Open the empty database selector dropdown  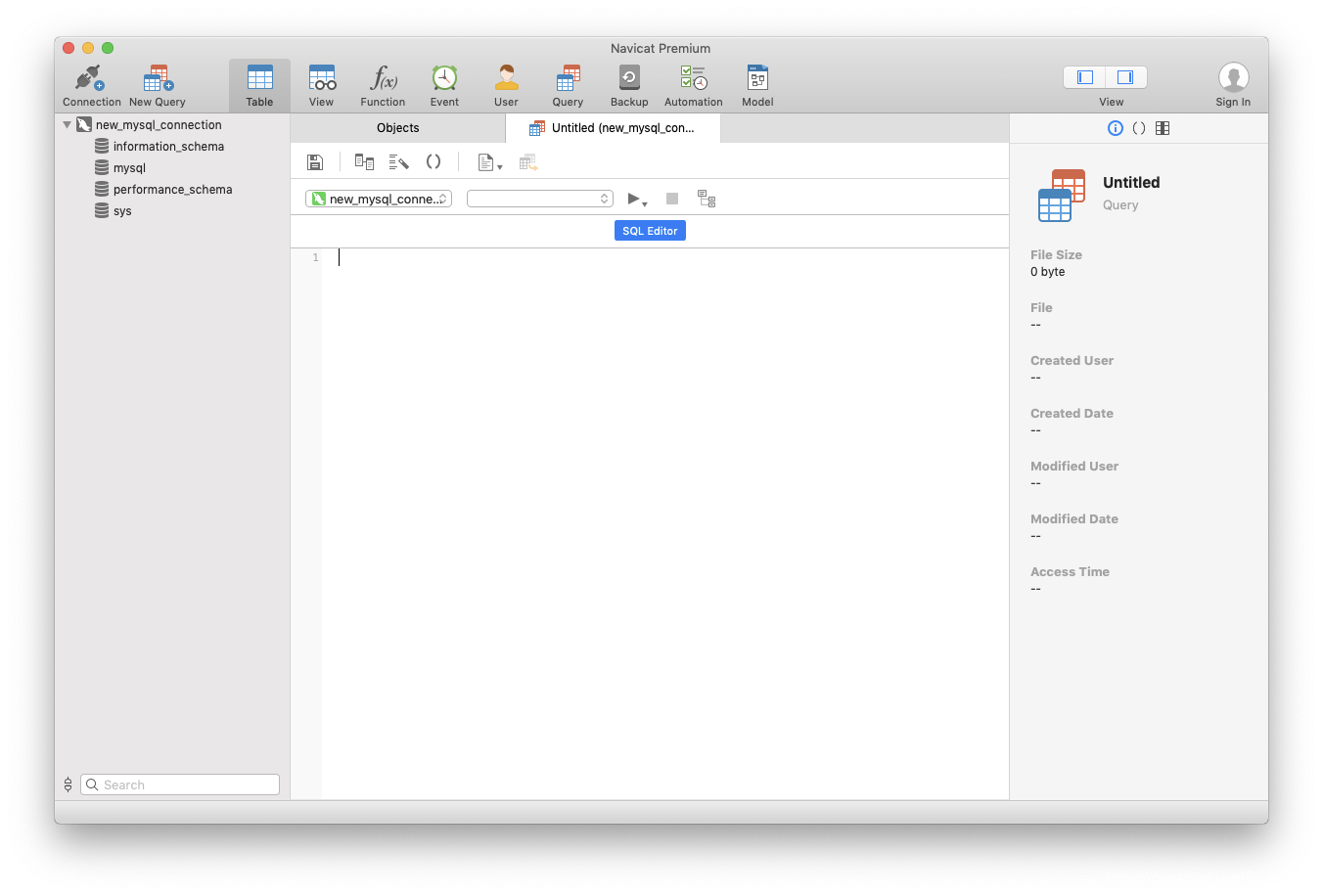540,199
